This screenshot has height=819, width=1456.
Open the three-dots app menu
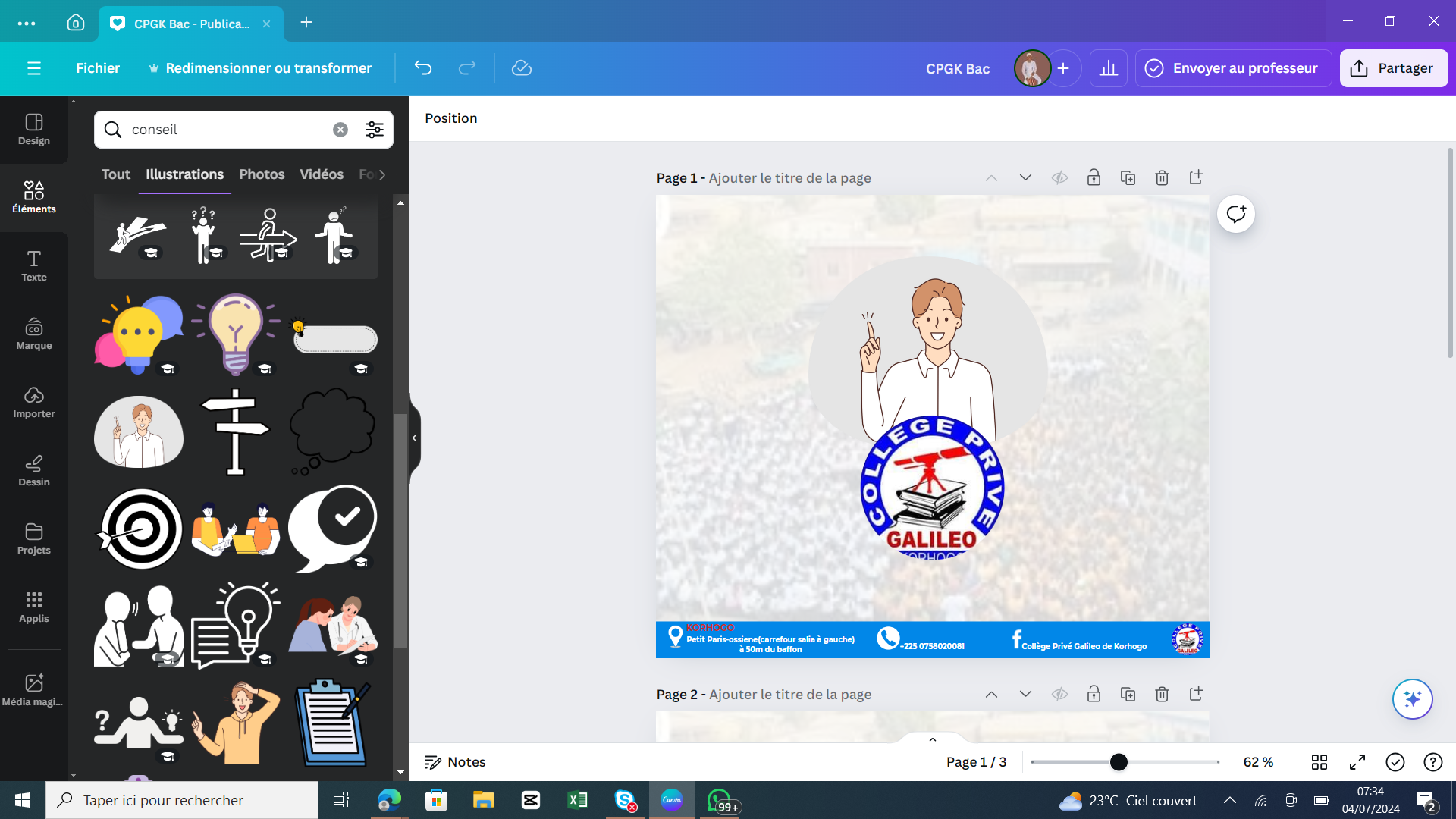pos(27,23)
